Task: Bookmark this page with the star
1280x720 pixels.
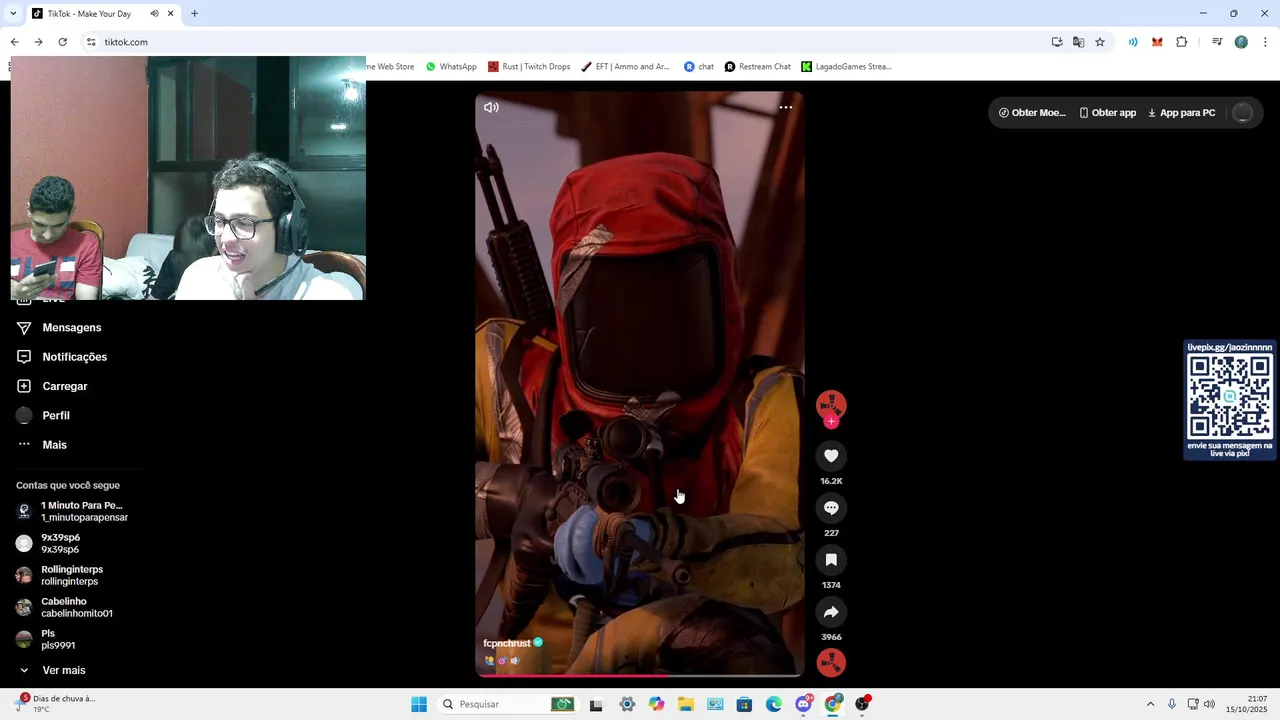Action: tap(1100, 42)
